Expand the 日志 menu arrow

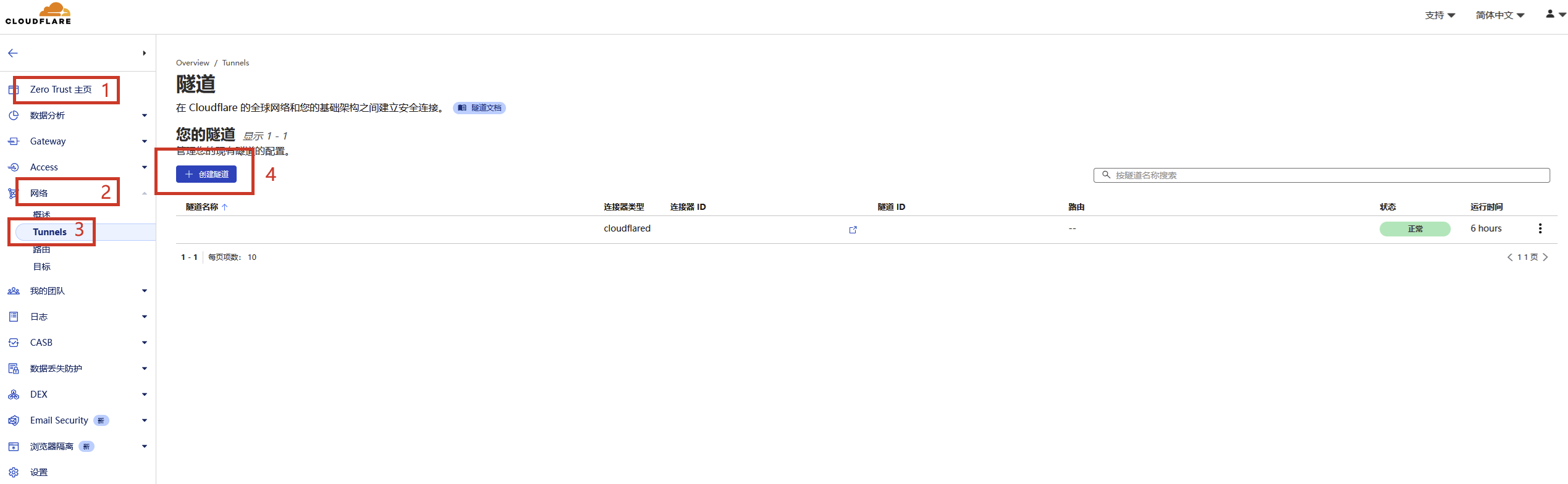[x=145, y=317]
